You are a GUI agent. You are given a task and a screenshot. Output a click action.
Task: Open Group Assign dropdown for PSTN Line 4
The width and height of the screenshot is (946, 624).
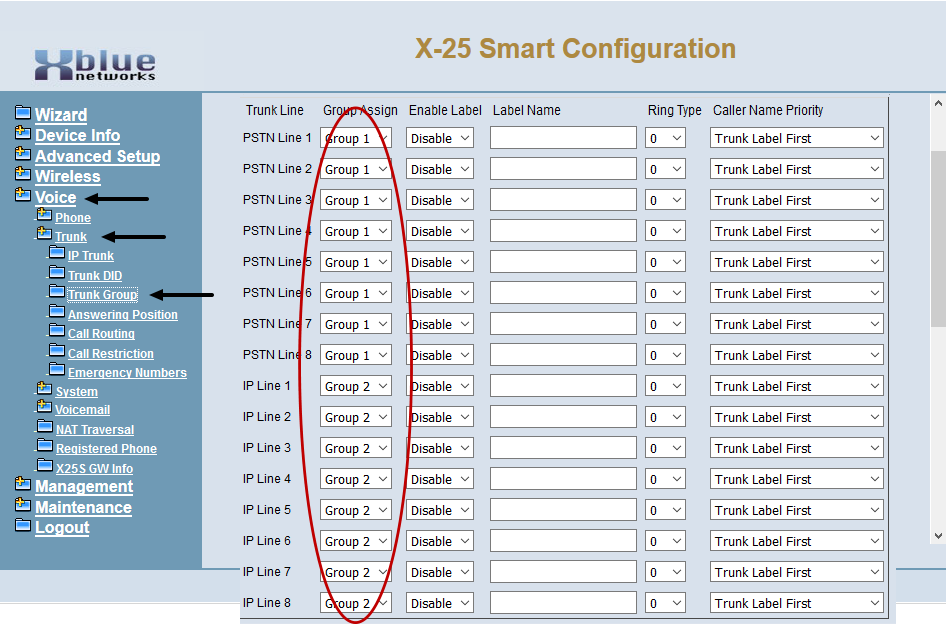356,231
